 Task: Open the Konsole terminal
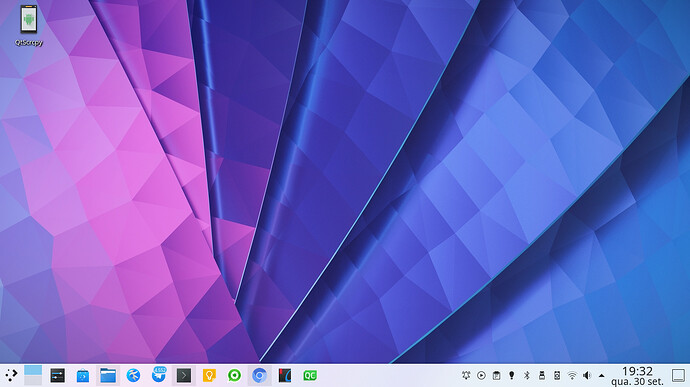point(184,376)
